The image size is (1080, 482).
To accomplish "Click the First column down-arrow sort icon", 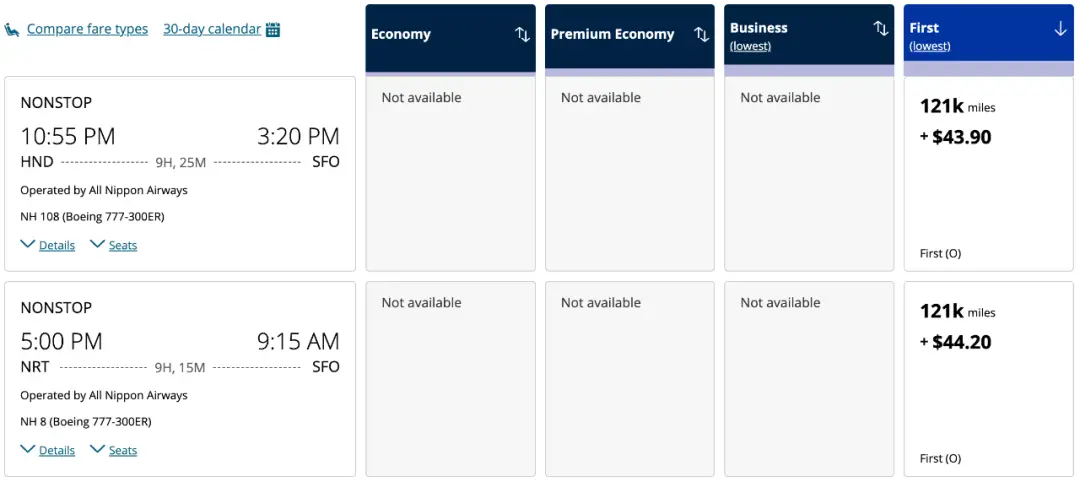I will [1060, 28].
